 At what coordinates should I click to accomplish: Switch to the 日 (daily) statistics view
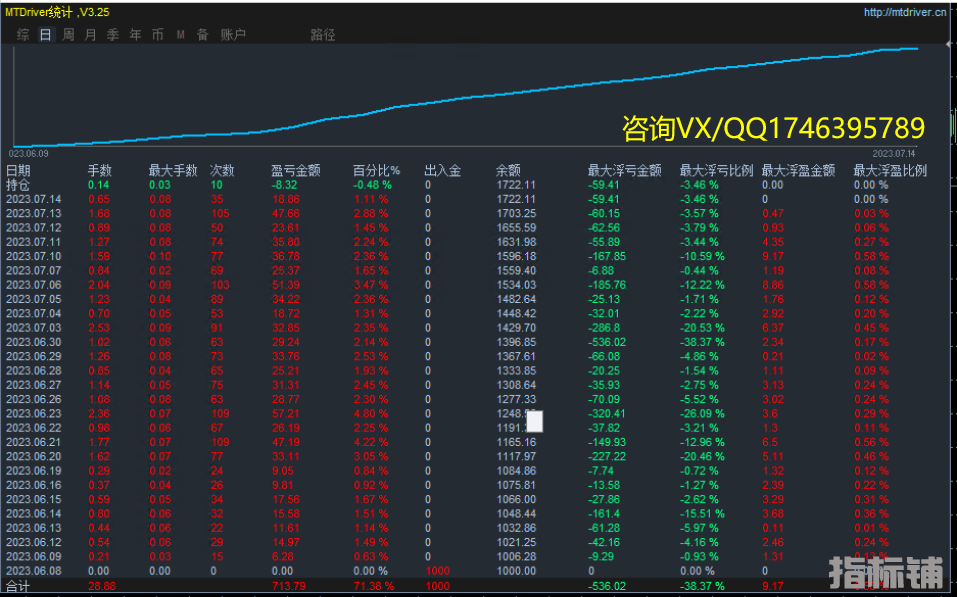coord(45,35)
